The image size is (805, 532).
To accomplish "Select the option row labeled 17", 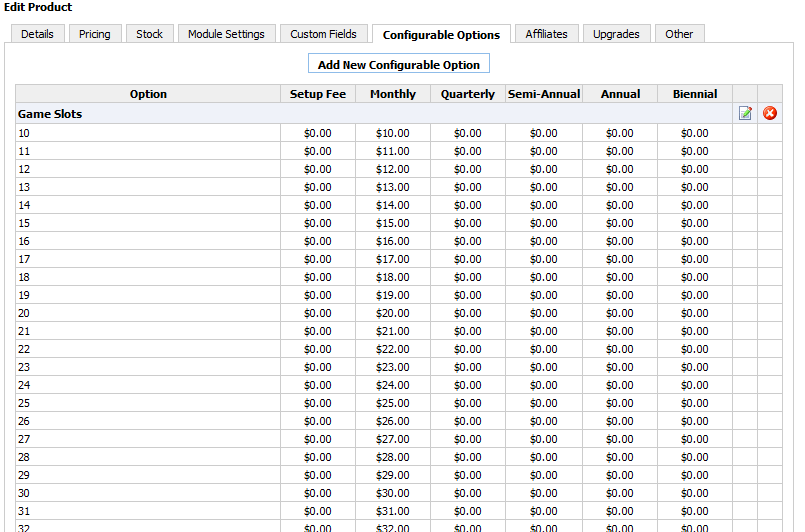I will tap(399, 259).
